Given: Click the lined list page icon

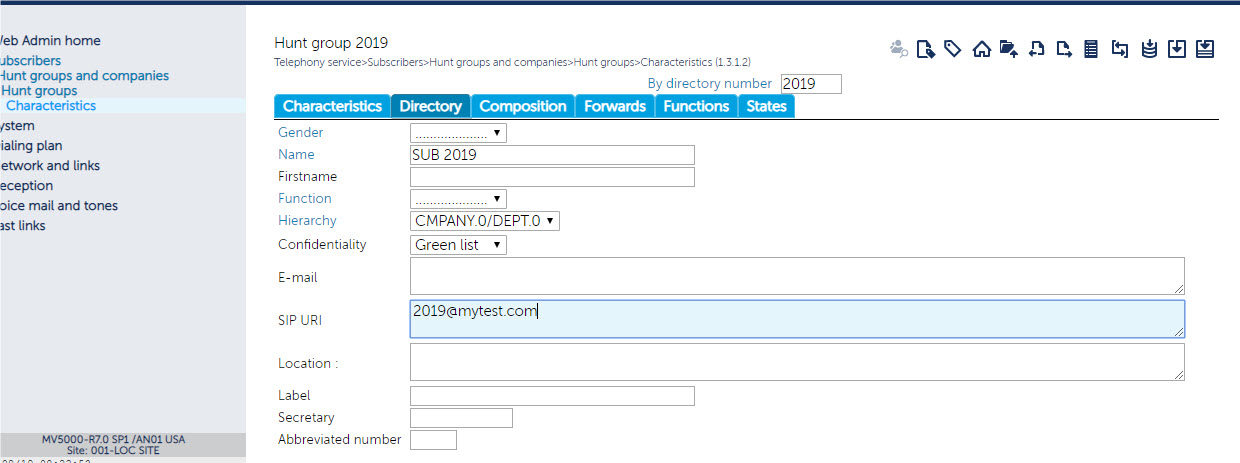Looking at the screenshot, I should [1091, 48].
